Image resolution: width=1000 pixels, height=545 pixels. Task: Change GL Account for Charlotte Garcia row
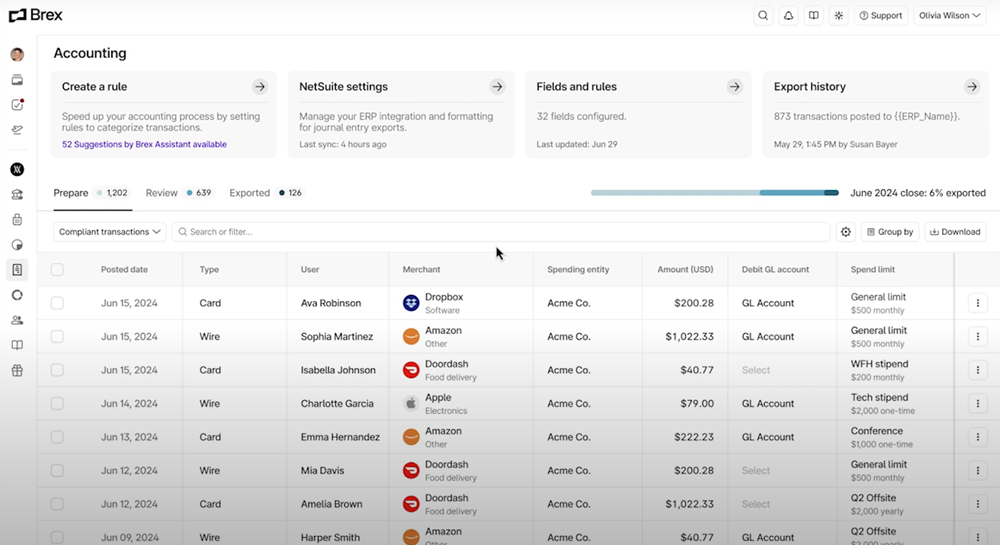(x=768, y=403)
